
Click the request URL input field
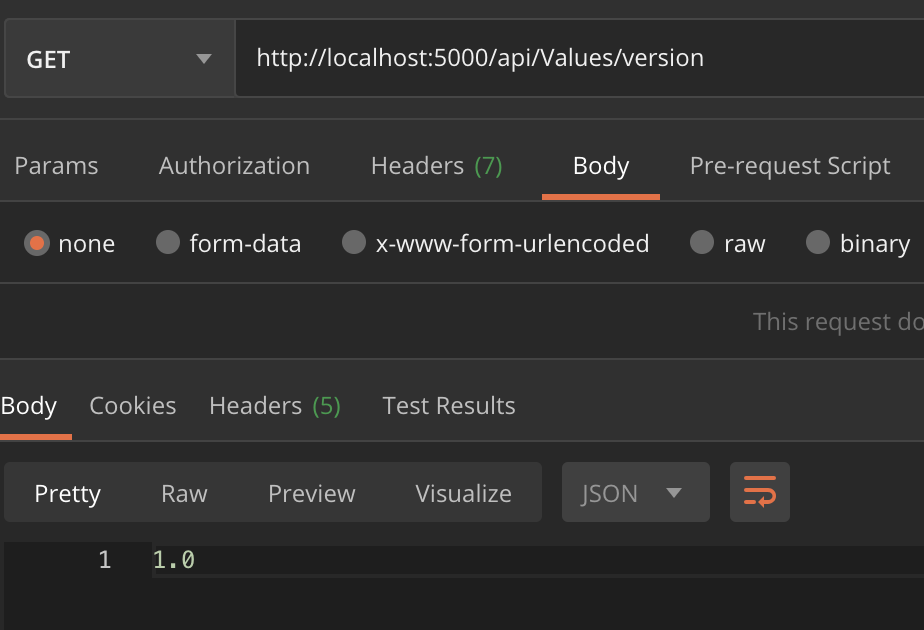(x=580, y=58)
